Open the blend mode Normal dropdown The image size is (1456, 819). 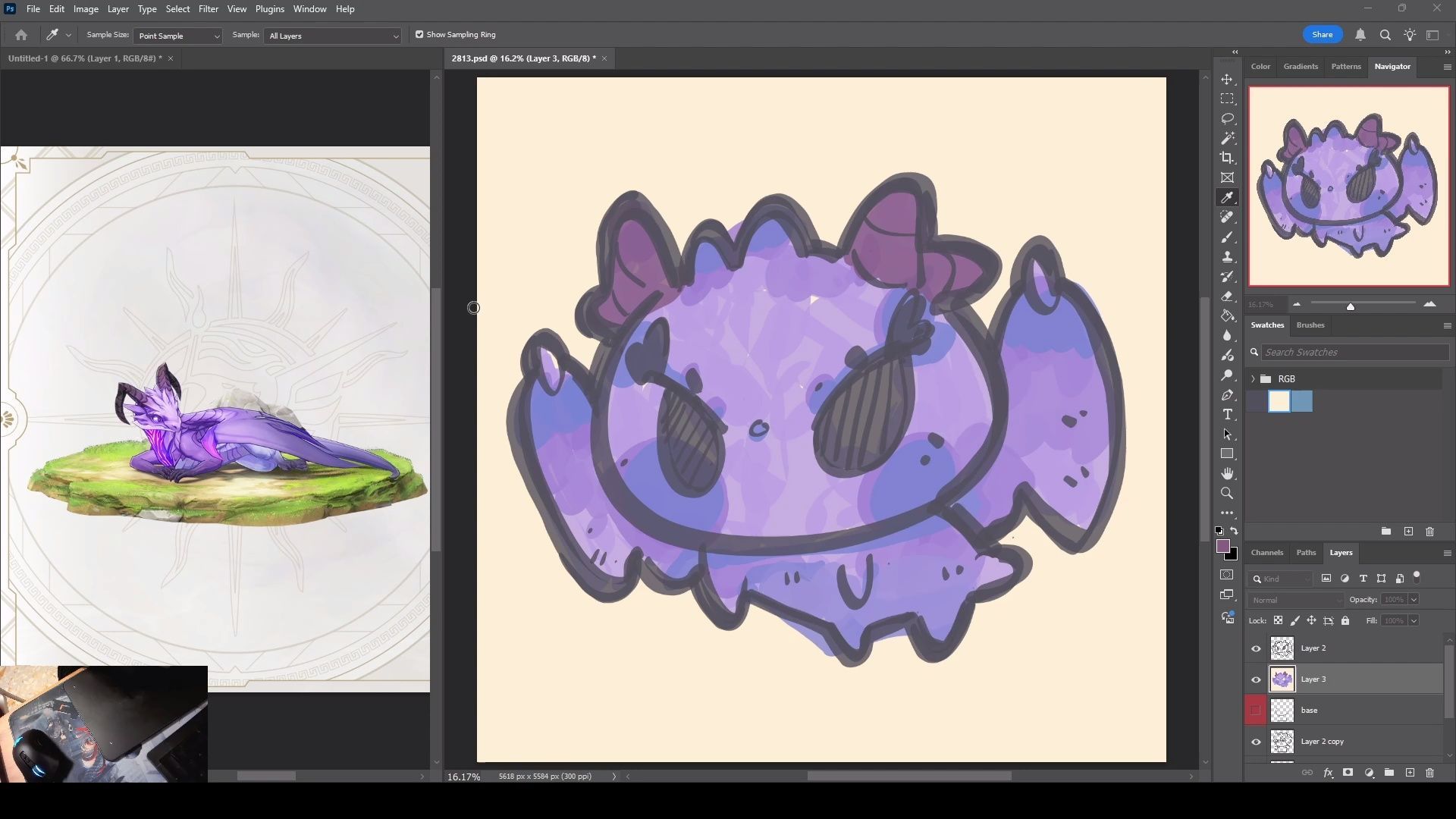click(x=1295, y=600)
